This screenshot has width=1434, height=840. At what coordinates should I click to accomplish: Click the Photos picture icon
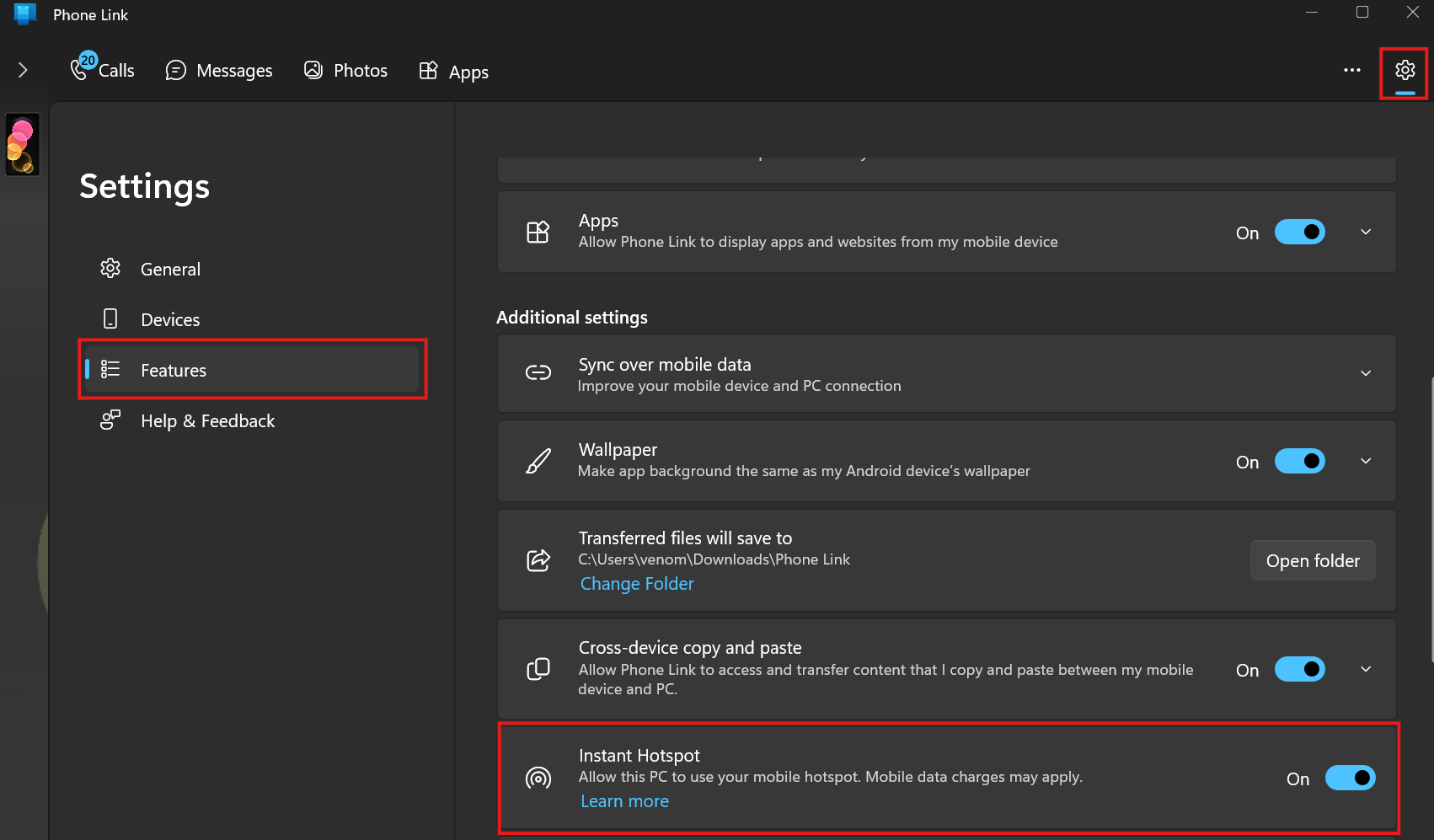(x=313, y=70)
